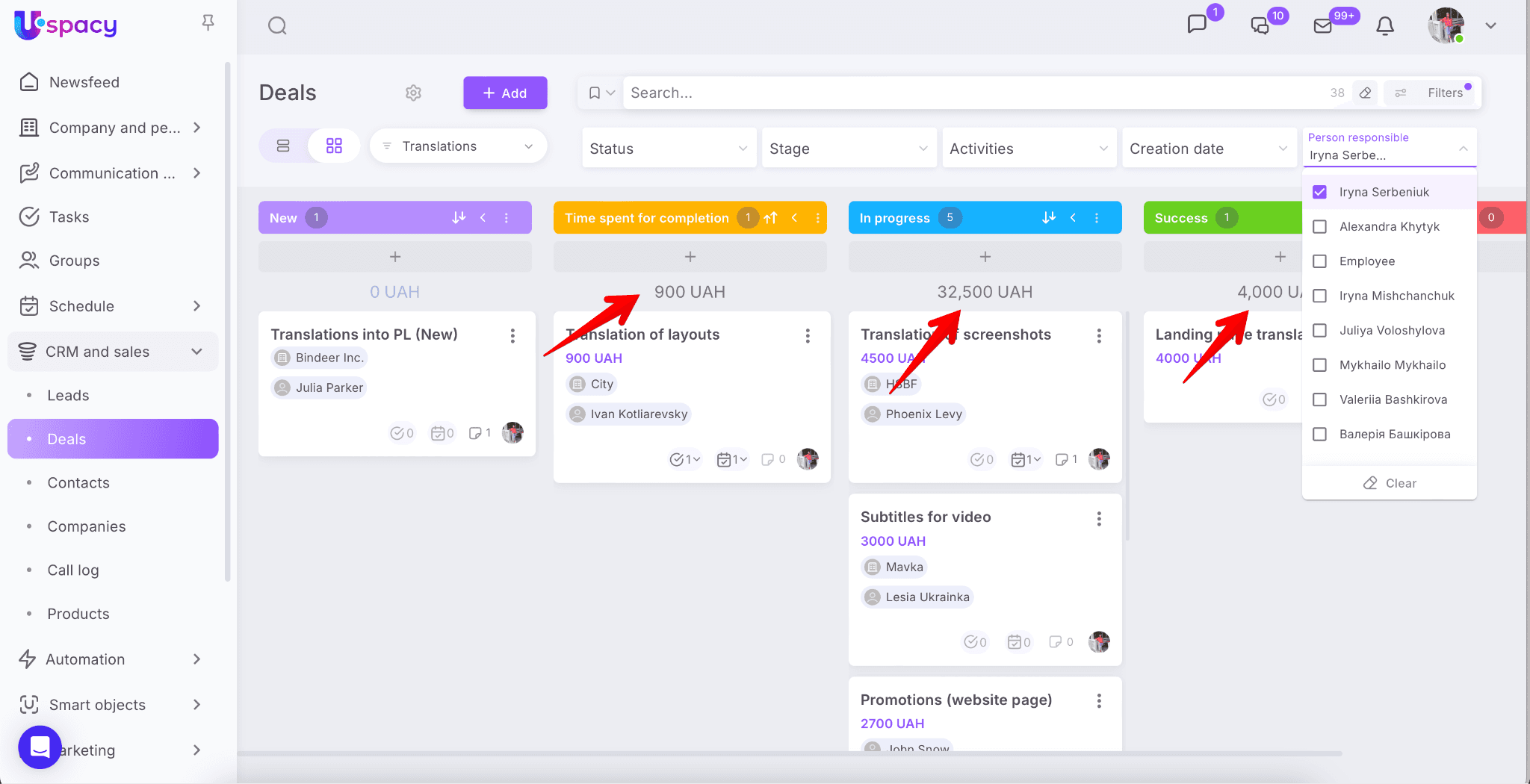Open the New column options menu
The height and width of the screenshot is (784, 1530).
(507, 217)
